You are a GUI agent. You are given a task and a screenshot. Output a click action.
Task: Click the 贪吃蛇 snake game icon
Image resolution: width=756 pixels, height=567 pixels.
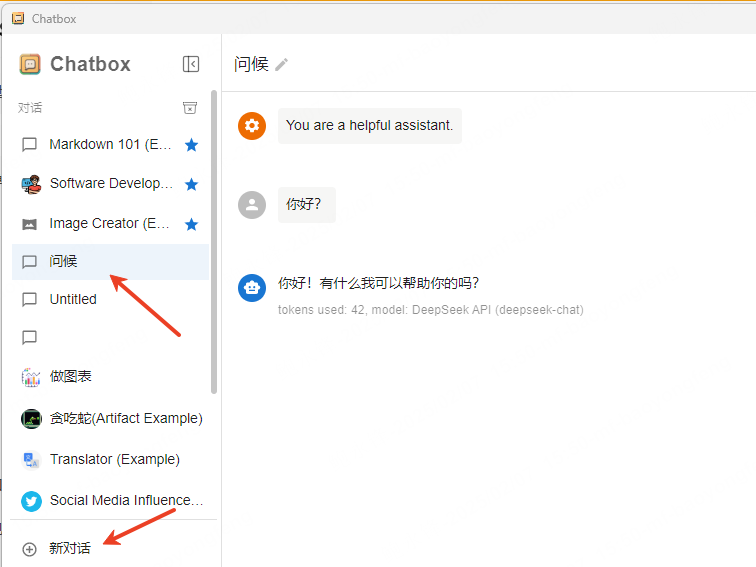31,418
